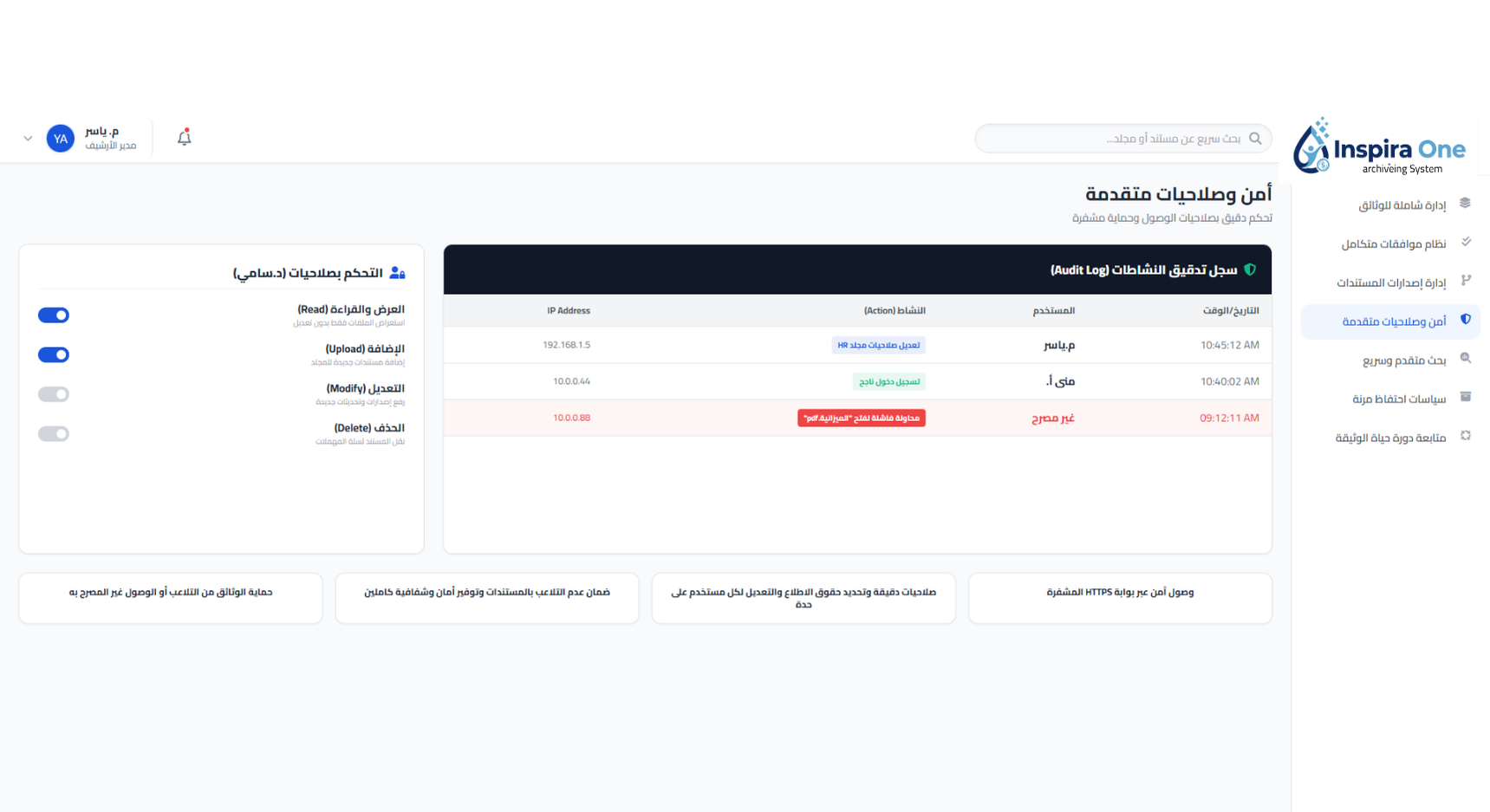Click the IP Address column header
The height and width of the screenshot is (812, 1490).
(x=569, y=310)
